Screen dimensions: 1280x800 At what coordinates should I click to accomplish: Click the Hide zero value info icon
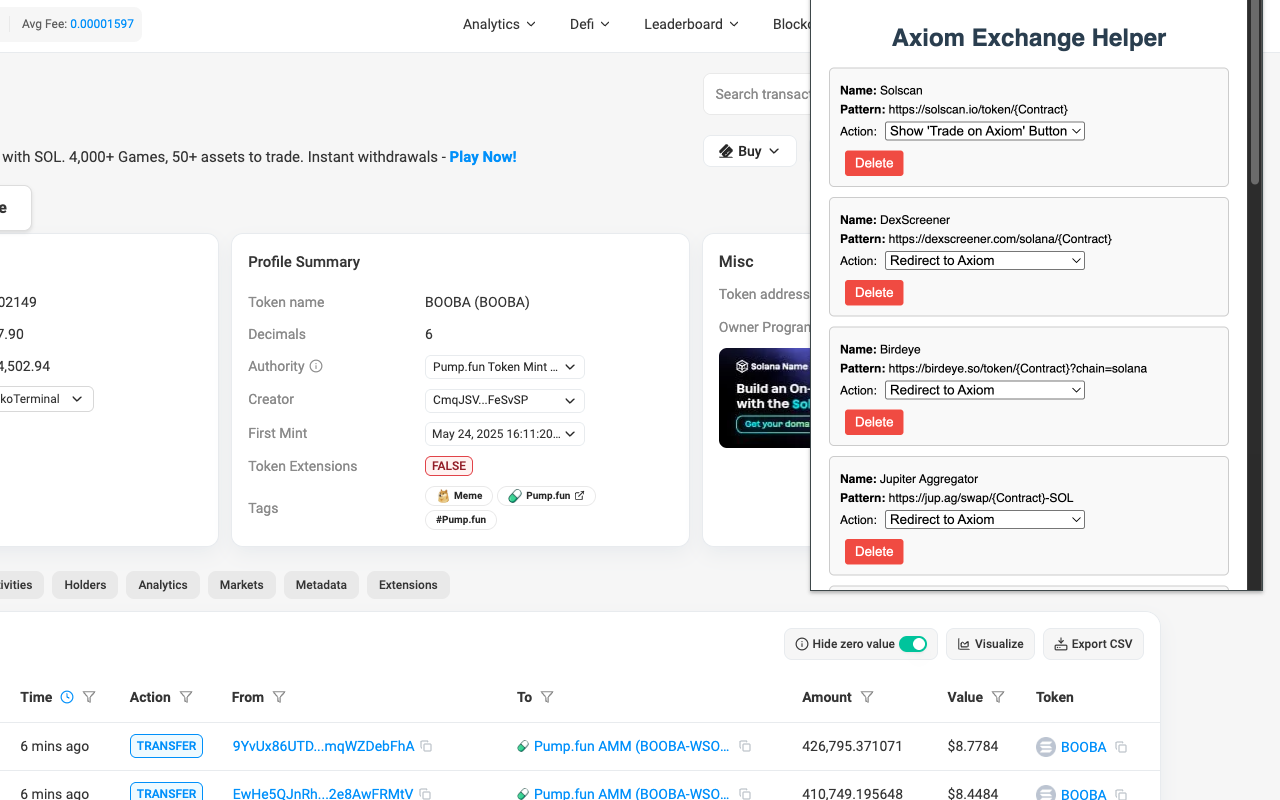(x=802, y=644)
